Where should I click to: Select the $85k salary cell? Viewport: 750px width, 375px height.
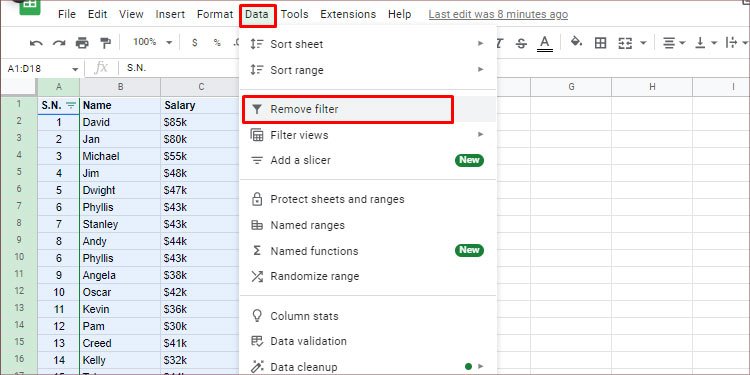pyautogui.click(x=200, y=122)
